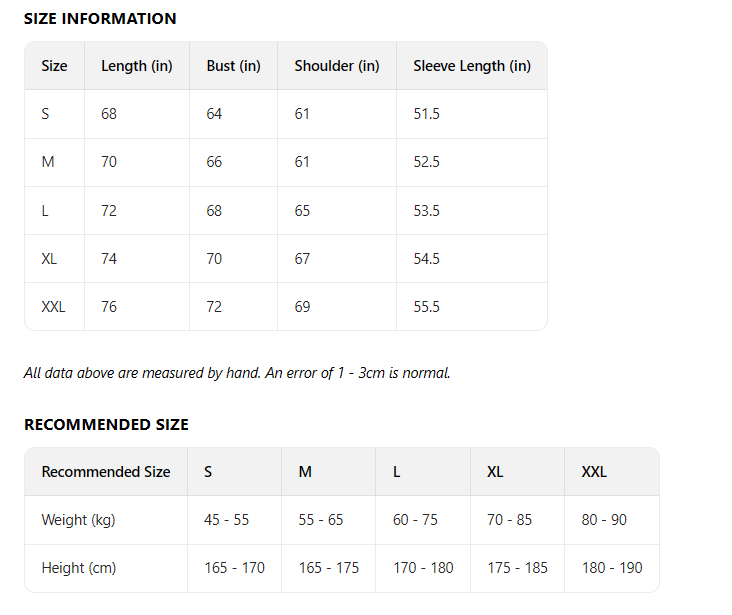The image size is (732, 615).
Task: Click the SIZE INFORMATION heading
Action: (x=100, y=19)
